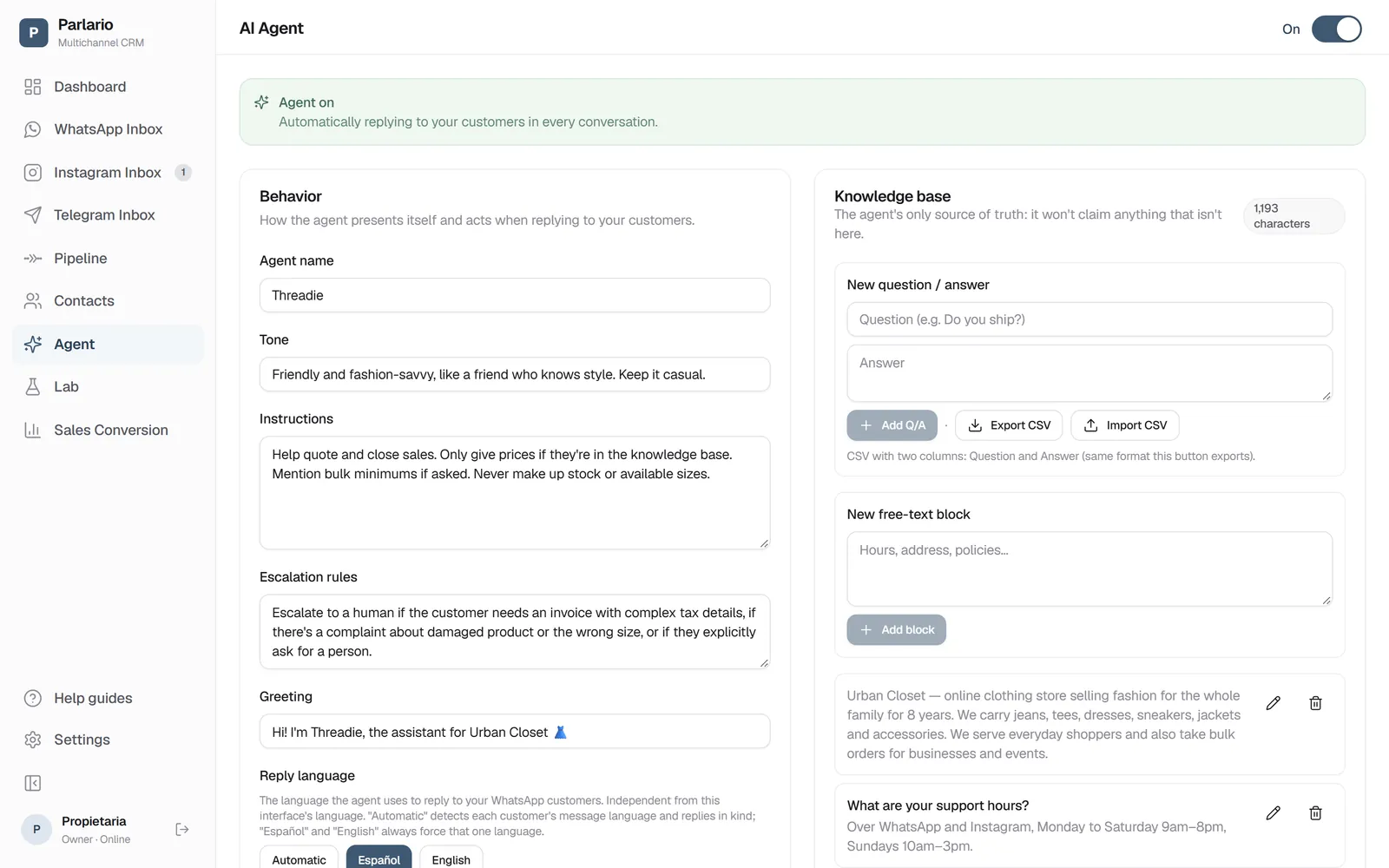This screenshot has width=1389, height=868.
Task: Export knowledge base as CSV
Action: click(x=1009, y=425)
